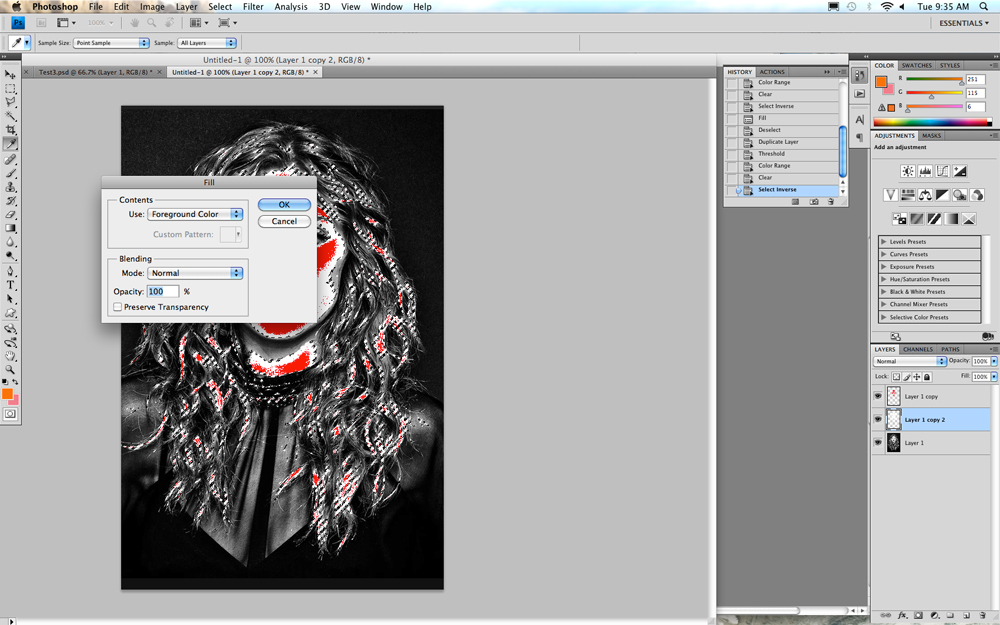Select the Rectangular Marquee tool
Screen dimensions: 1000x625
pyautogui.click(x=10, y=89)
